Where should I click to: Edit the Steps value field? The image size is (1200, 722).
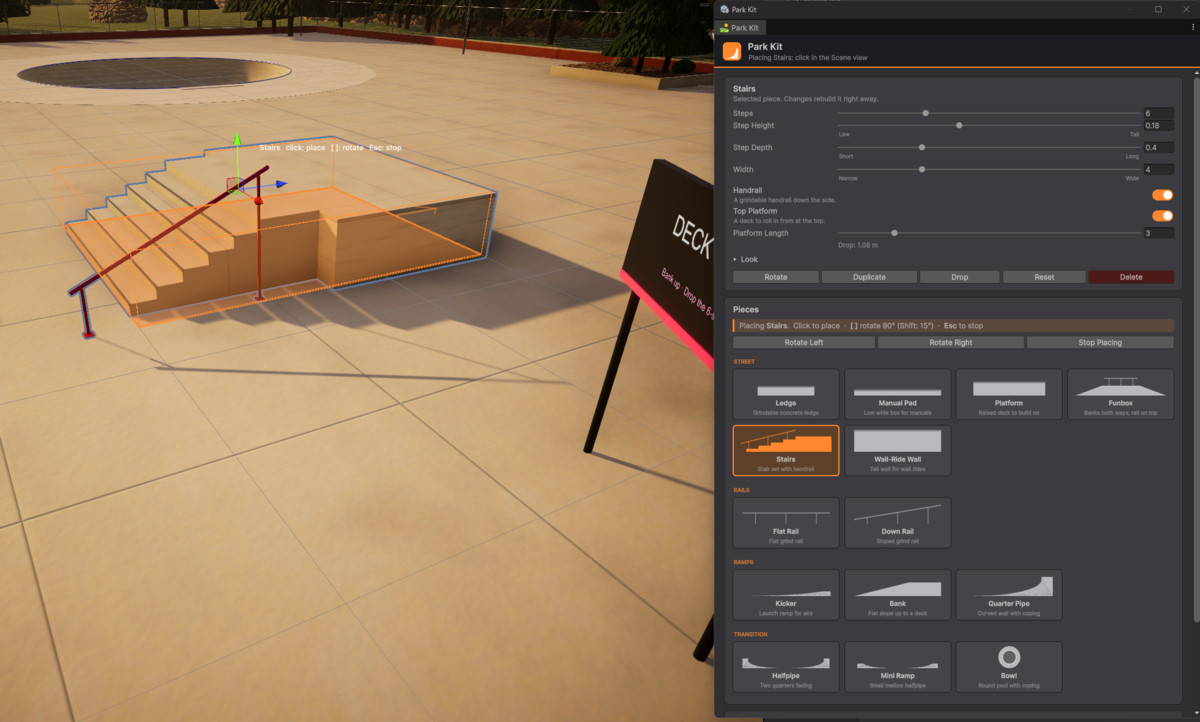point(1159,113)
